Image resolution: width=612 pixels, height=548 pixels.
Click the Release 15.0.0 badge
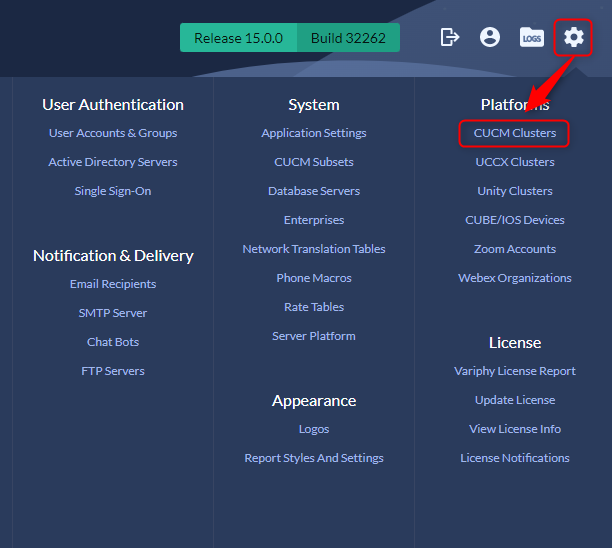(238, 38)
